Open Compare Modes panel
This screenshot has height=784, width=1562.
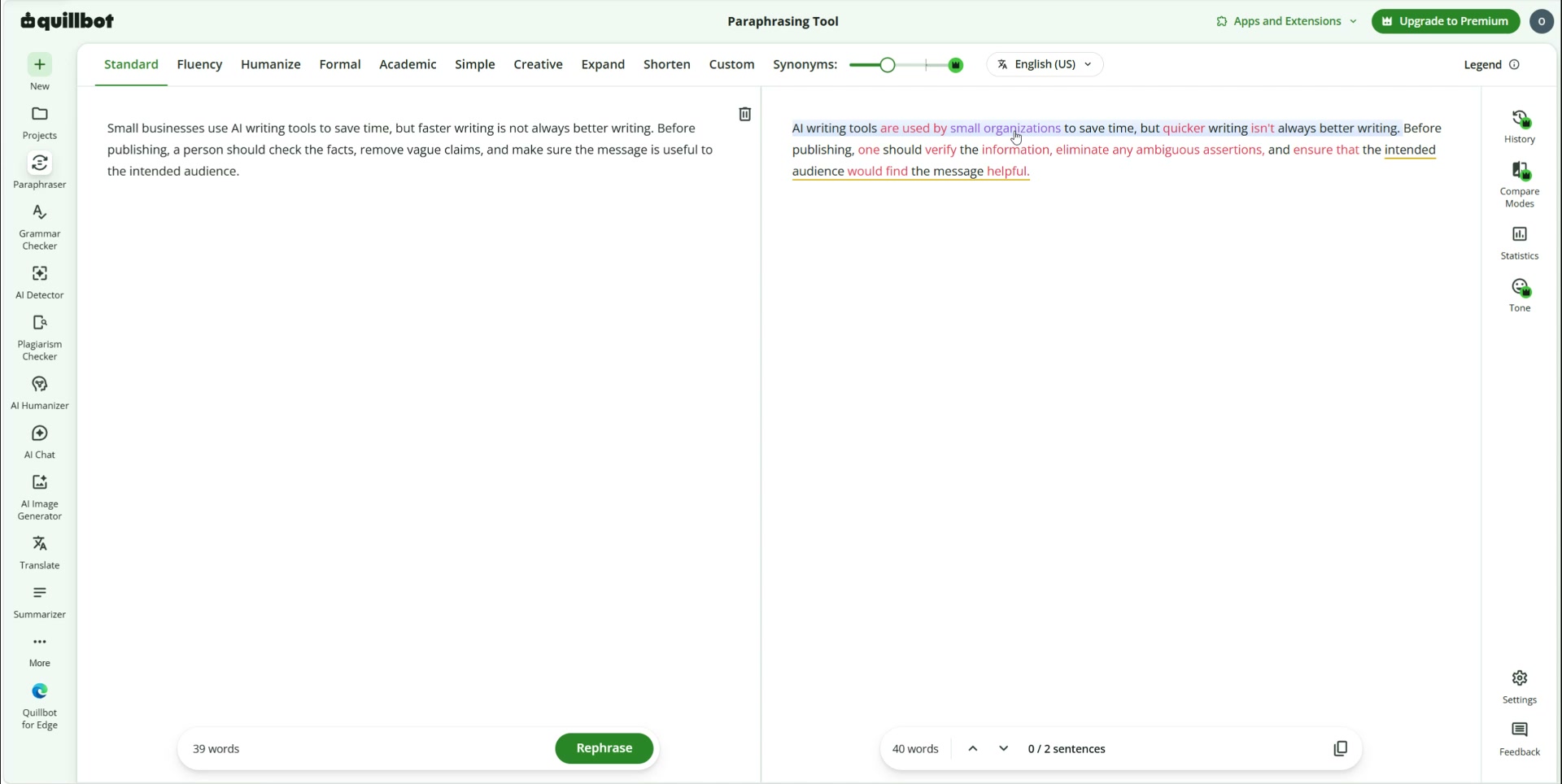coord(1519,184)
